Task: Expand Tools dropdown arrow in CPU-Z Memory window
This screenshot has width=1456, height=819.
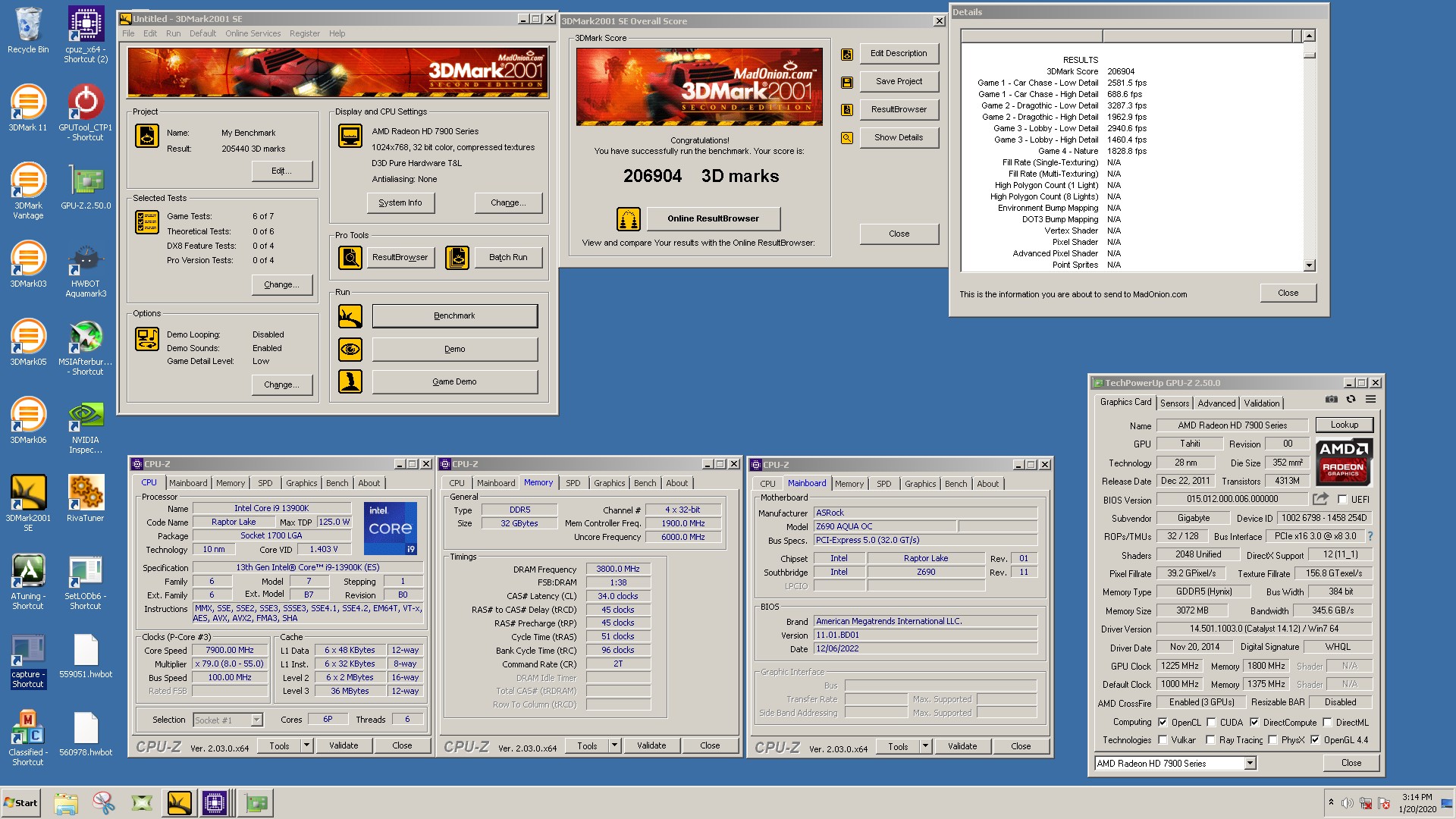Action: pos(614,746)
